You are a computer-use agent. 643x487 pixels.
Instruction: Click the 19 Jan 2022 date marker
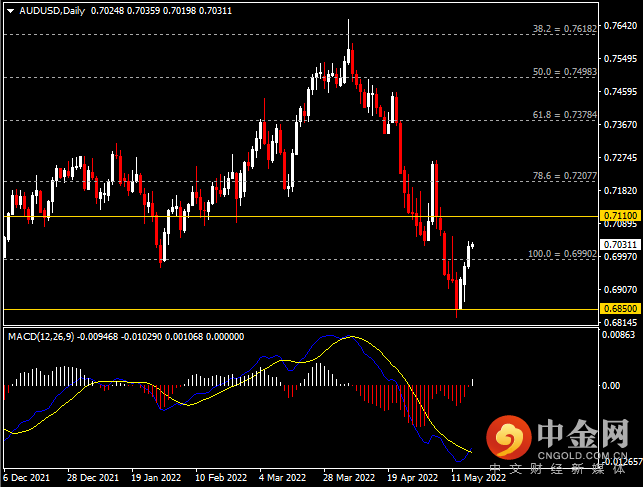(x=157, y=478)
